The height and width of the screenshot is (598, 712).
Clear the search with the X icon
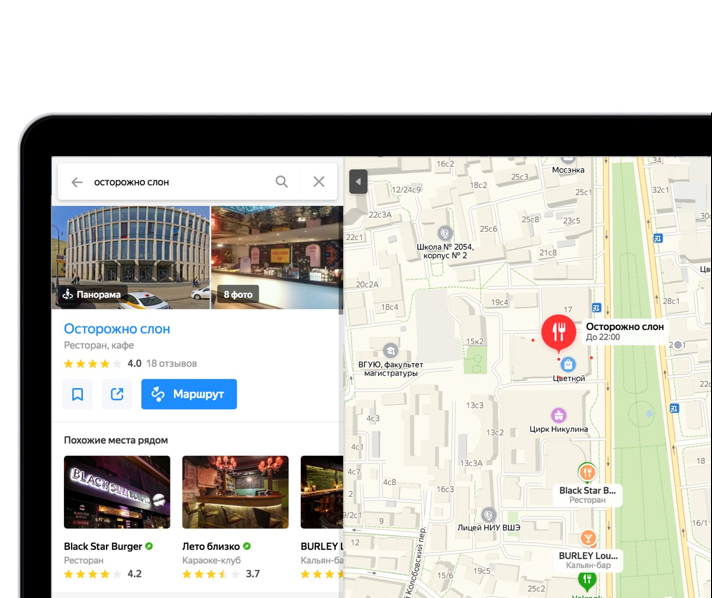(319, 182)
